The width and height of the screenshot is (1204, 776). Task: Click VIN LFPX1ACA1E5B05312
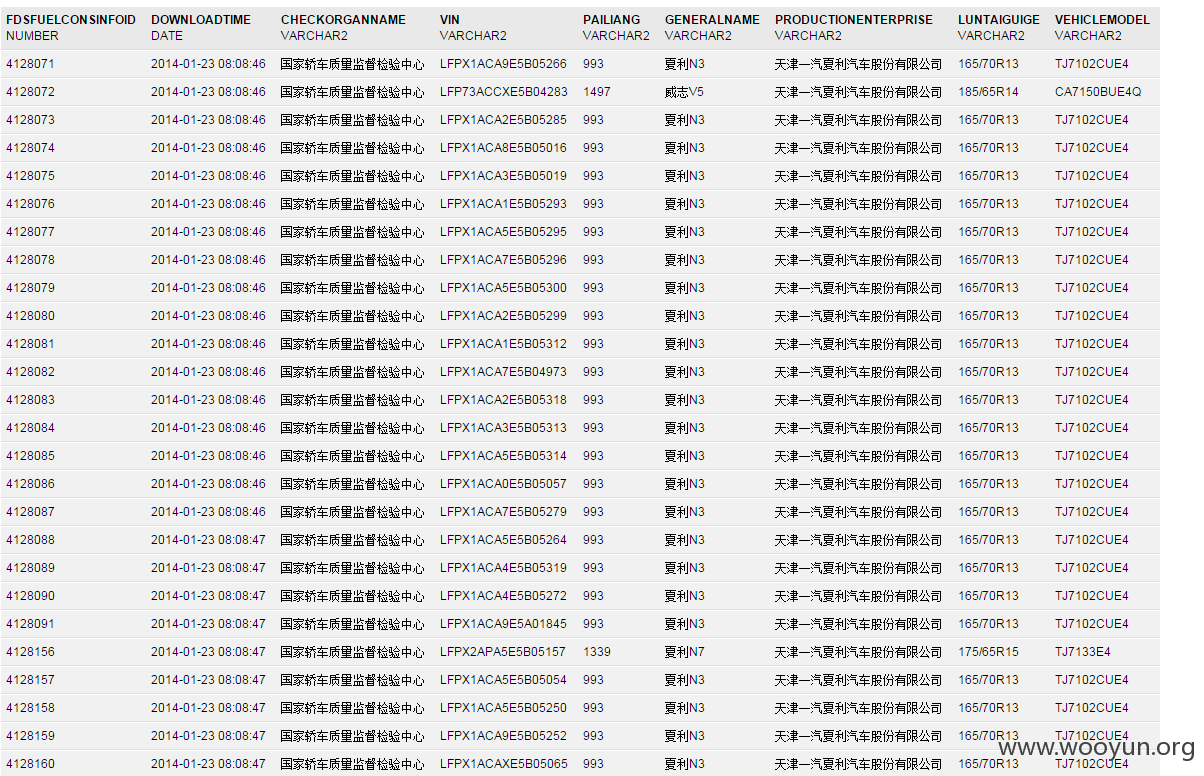(503, 344)
